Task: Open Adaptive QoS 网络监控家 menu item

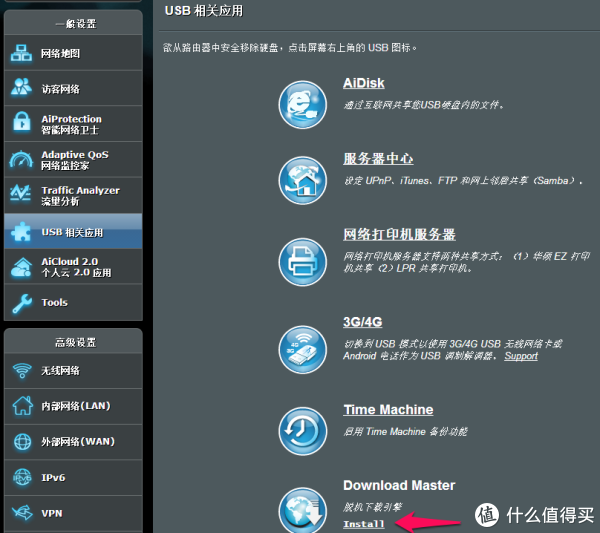Action: coord(73,160)
